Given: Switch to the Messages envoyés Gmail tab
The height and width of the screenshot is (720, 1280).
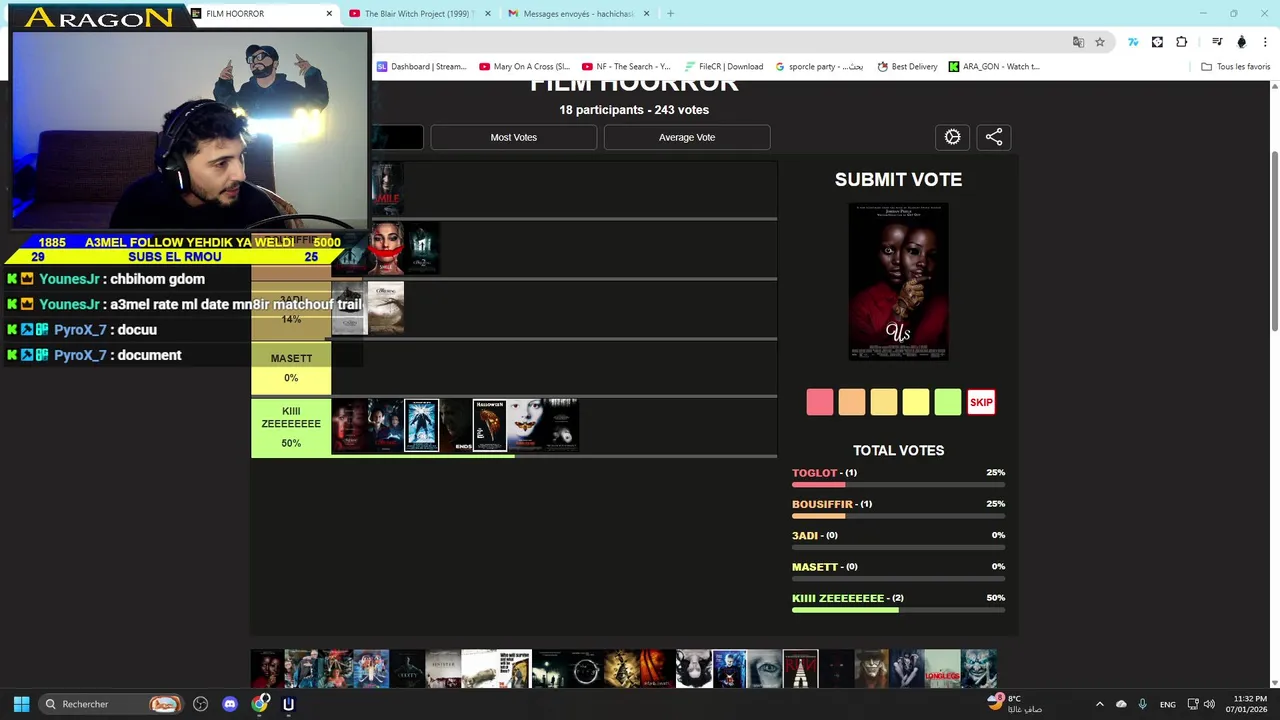Looking at the screenshot, I should 578,14.
